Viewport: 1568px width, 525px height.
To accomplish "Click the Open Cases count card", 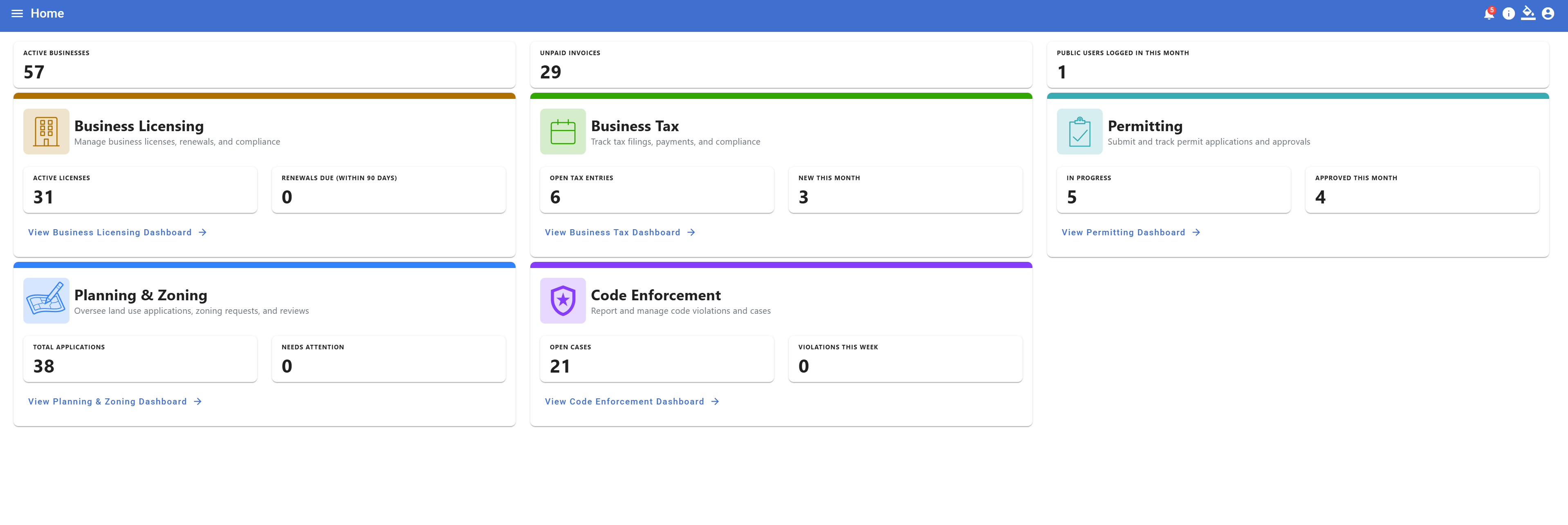I will (656, 358).
